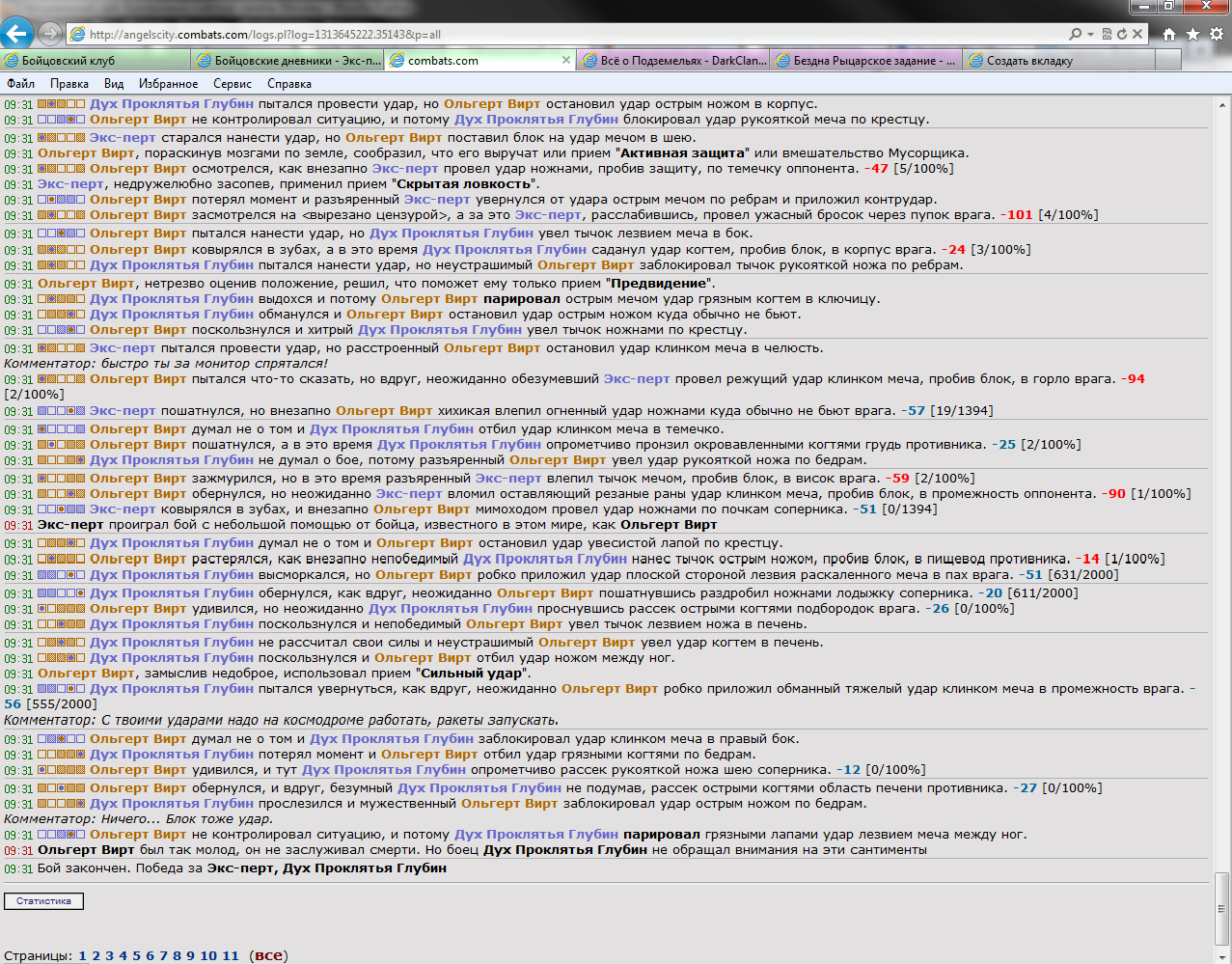Click the bold text Сильный удар
Screen dimensions: 1232x964
473,674
